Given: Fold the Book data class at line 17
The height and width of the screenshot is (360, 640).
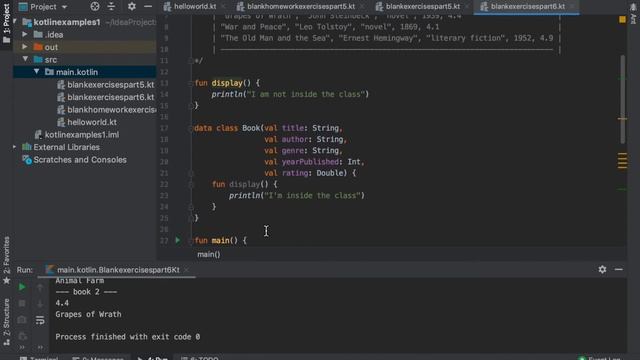Looking at the screenshot, I should tap(191, 128).
